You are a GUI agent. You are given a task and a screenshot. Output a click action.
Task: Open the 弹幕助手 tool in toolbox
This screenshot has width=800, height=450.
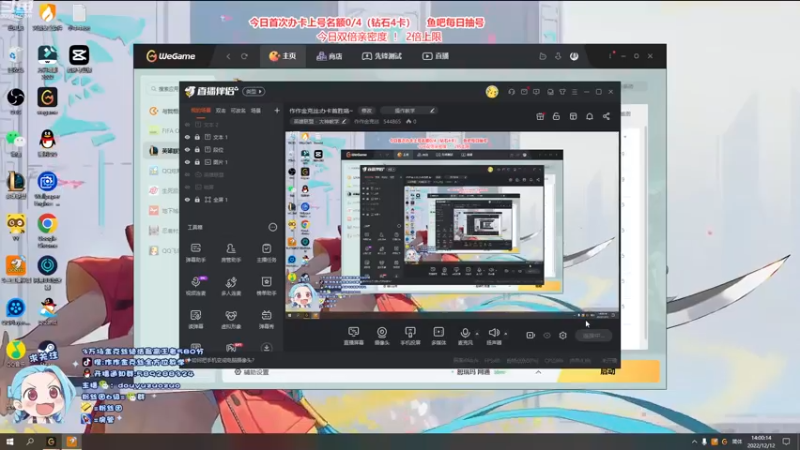[x=196, y=252]
